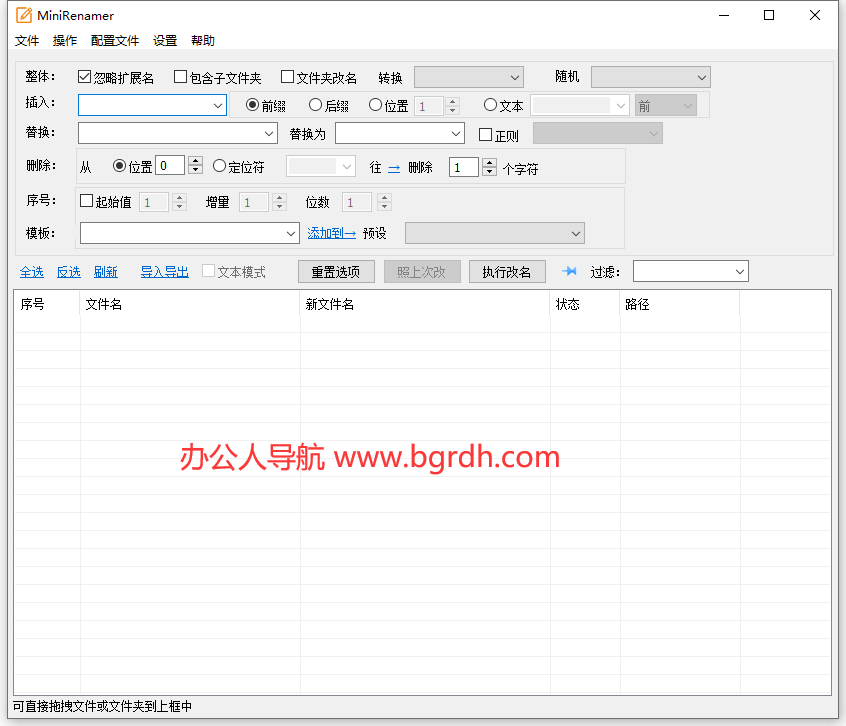This screenshot has height=726, width=846.
Task: Expand the 转换 dropdown
Action: pos(469,77)
